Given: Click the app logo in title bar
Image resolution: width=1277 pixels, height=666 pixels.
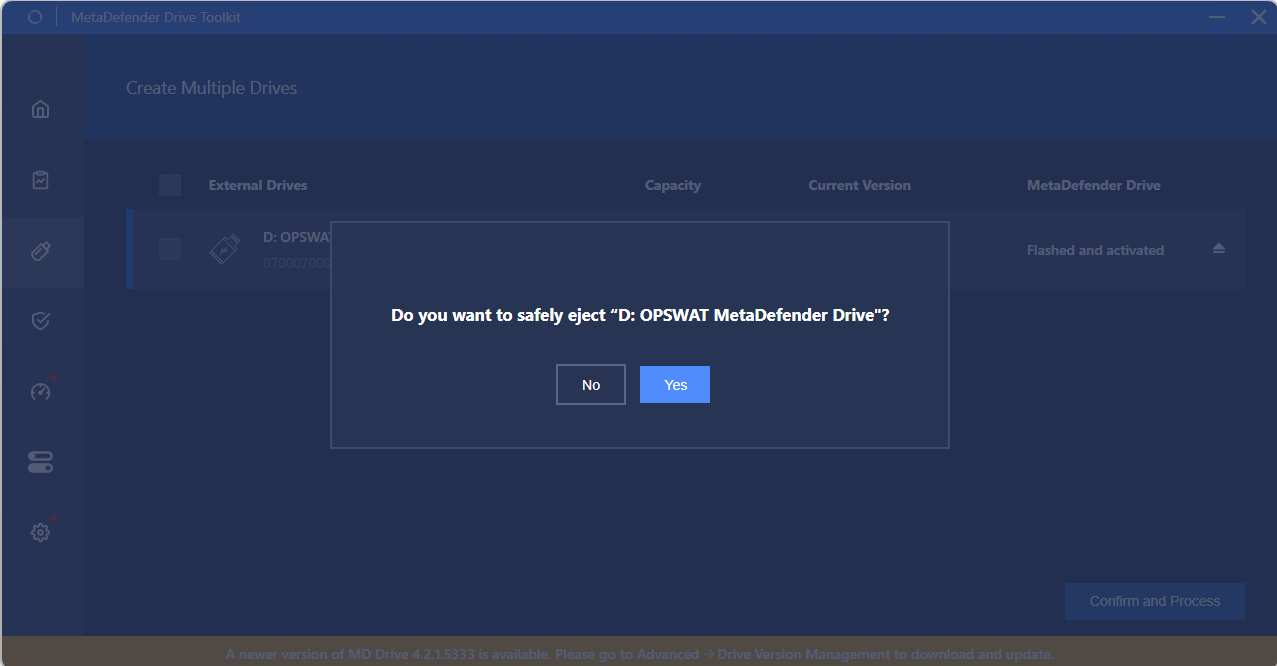Looking at the screenshot, I should tap(35, 17).
